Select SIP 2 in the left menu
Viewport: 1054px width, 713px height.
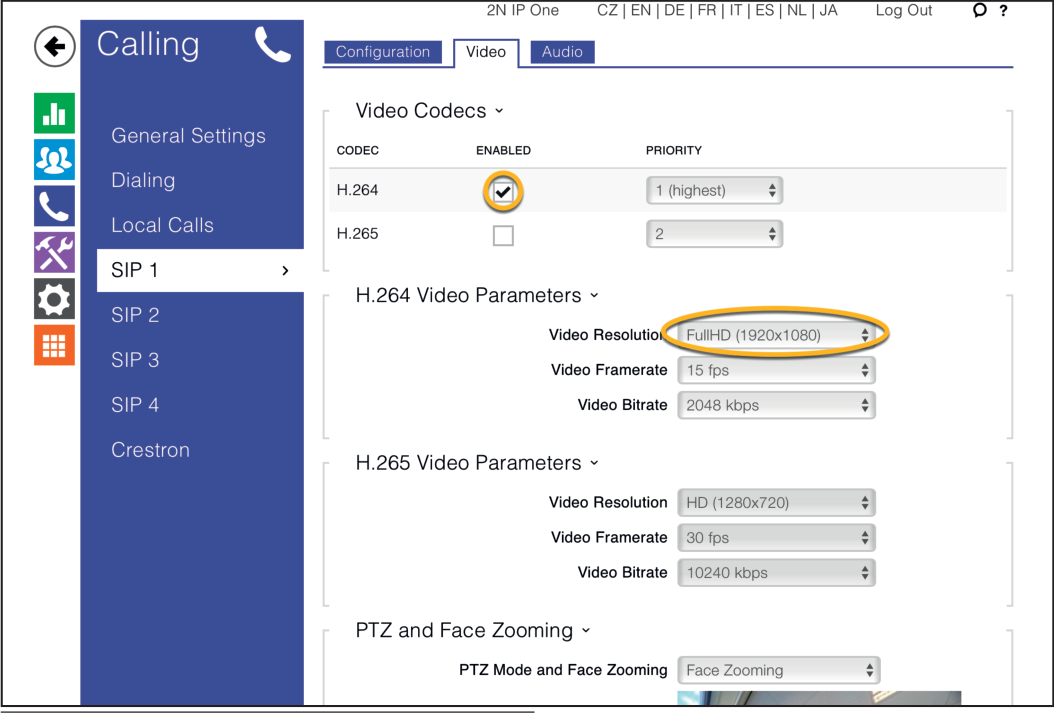click(134, 314)
